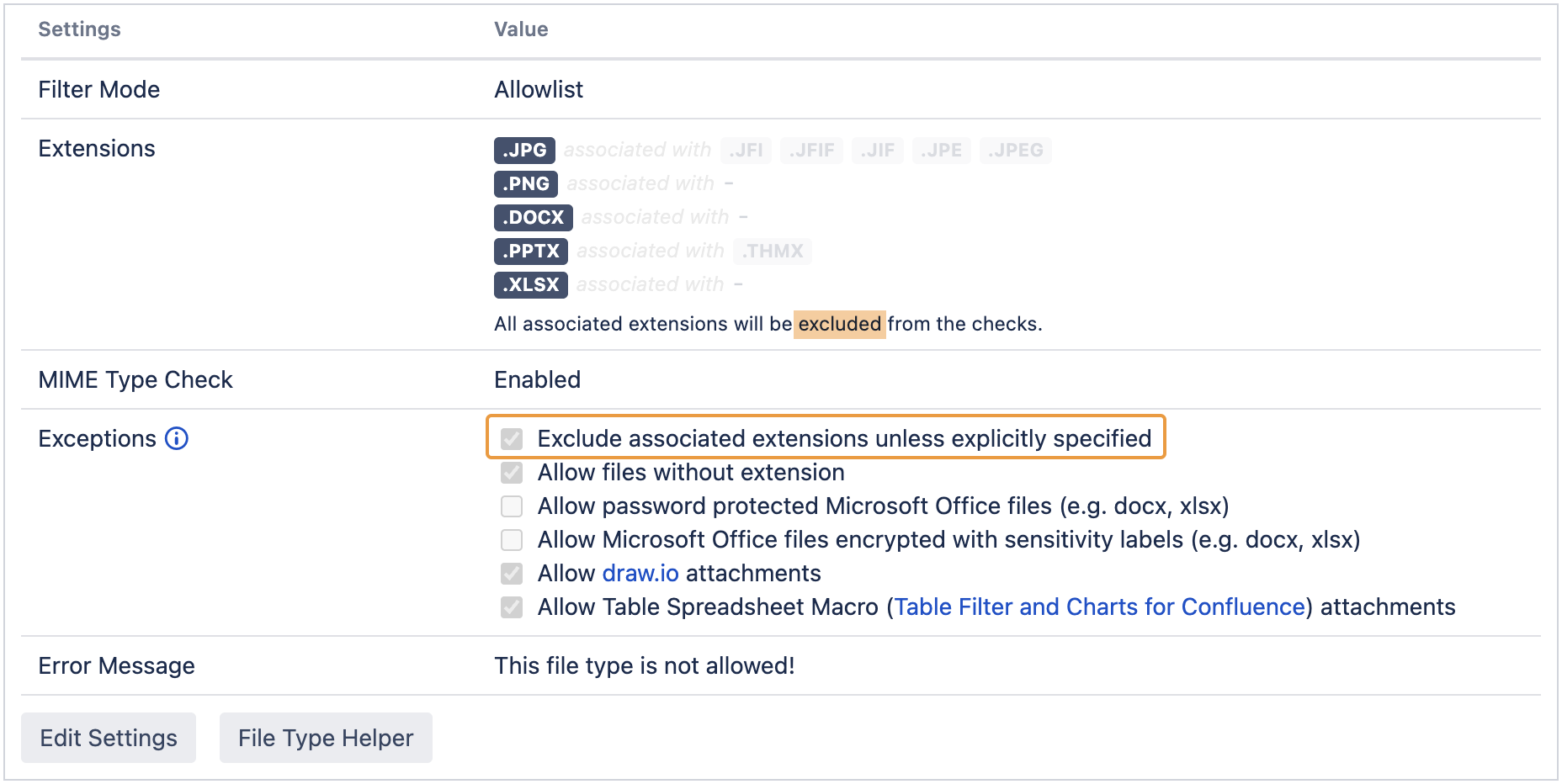Click the Exceptions info icon
The width and height of the screenshot is (1562, 784).
coord(177,438)
